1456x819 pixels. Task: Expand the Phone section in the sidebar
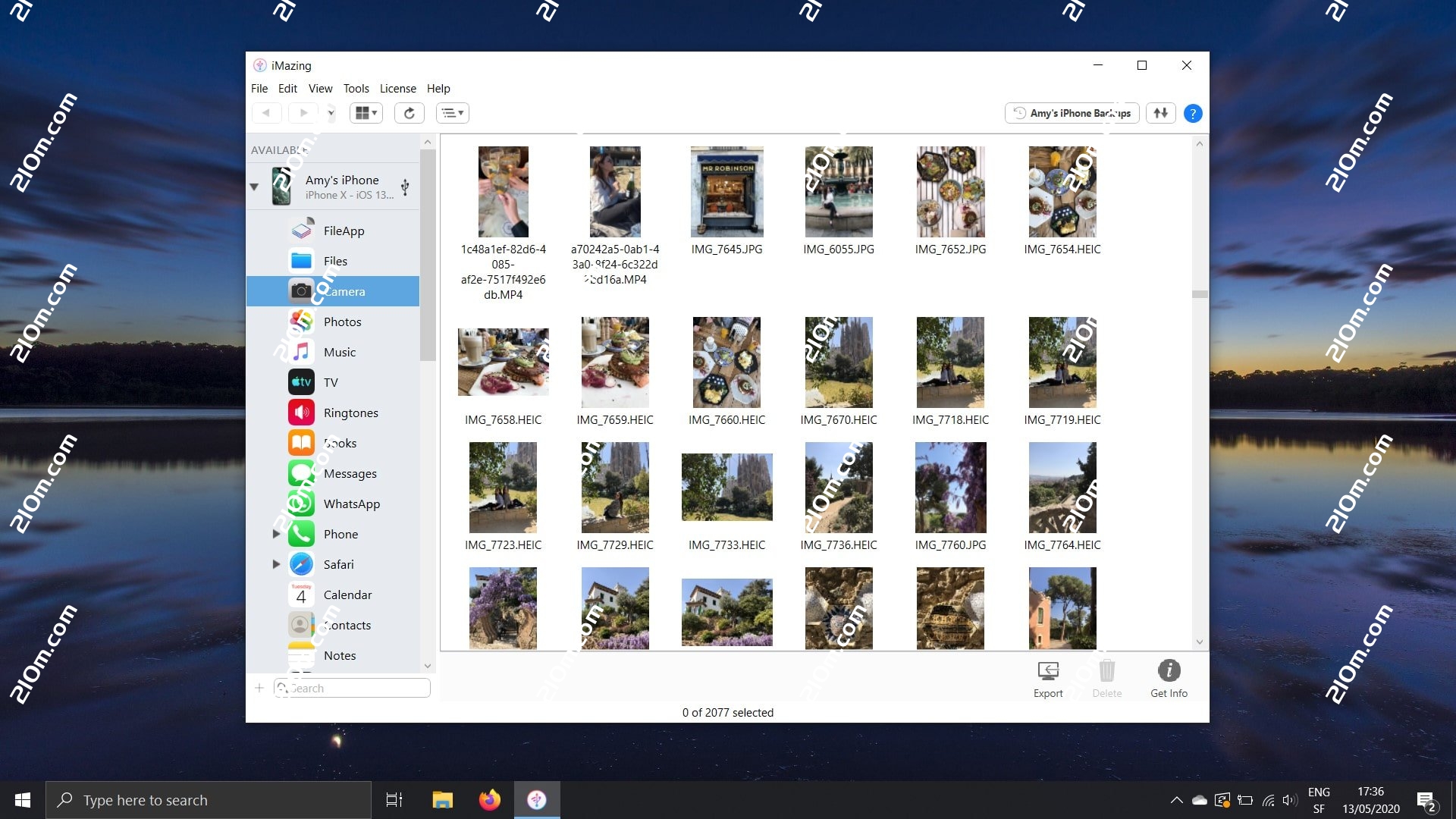tap(276, 534)
